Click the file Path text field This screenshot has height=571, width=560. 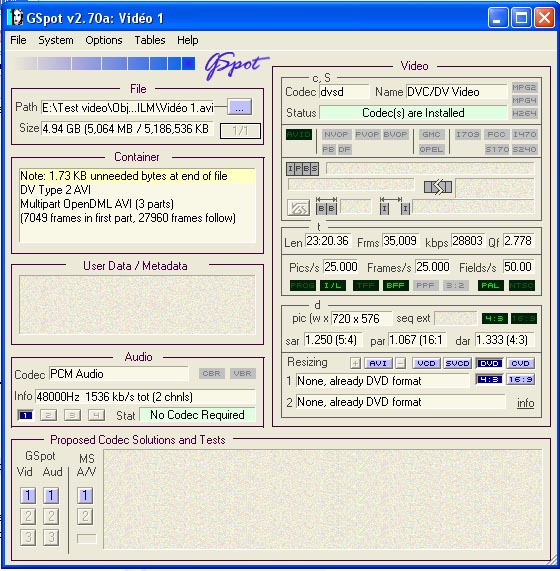point(127,107)
